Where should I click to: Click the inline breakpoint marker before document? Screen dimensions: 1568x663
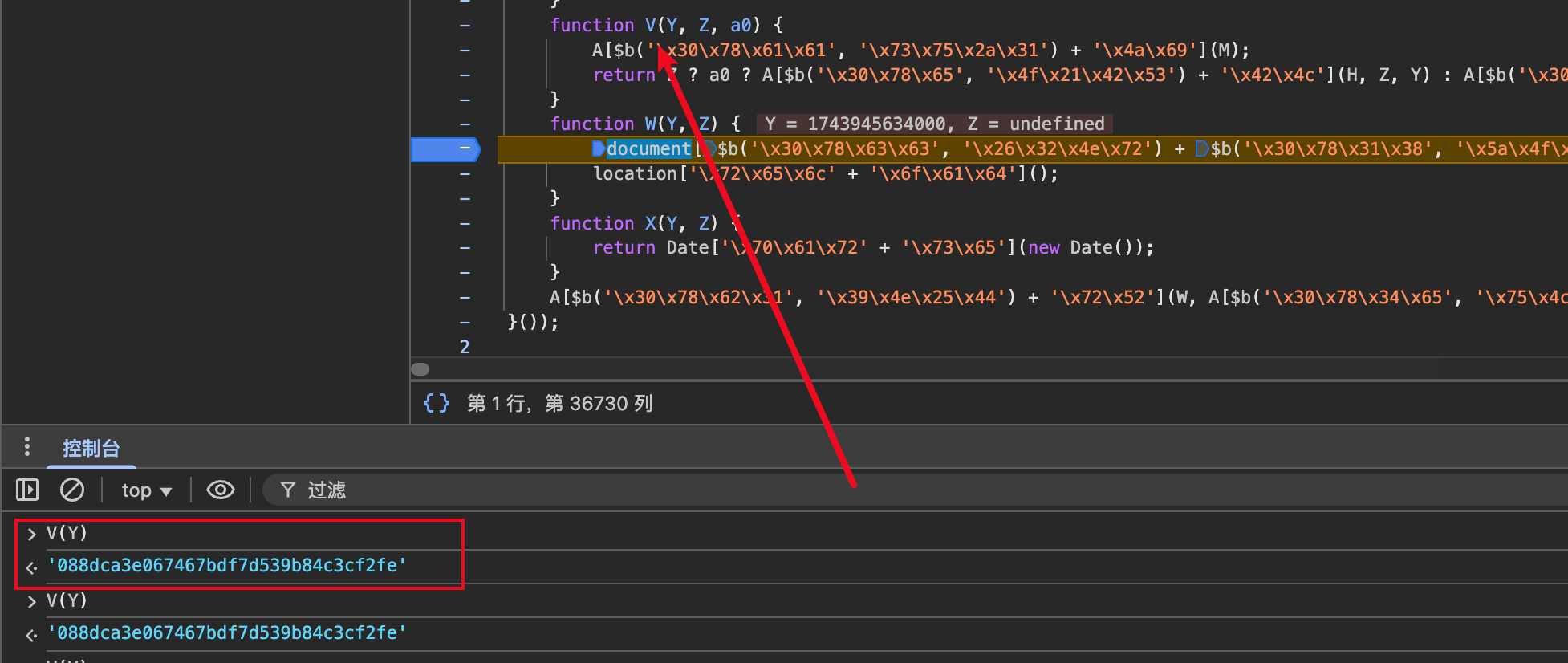pyautogui.click(x=598, y=148)
